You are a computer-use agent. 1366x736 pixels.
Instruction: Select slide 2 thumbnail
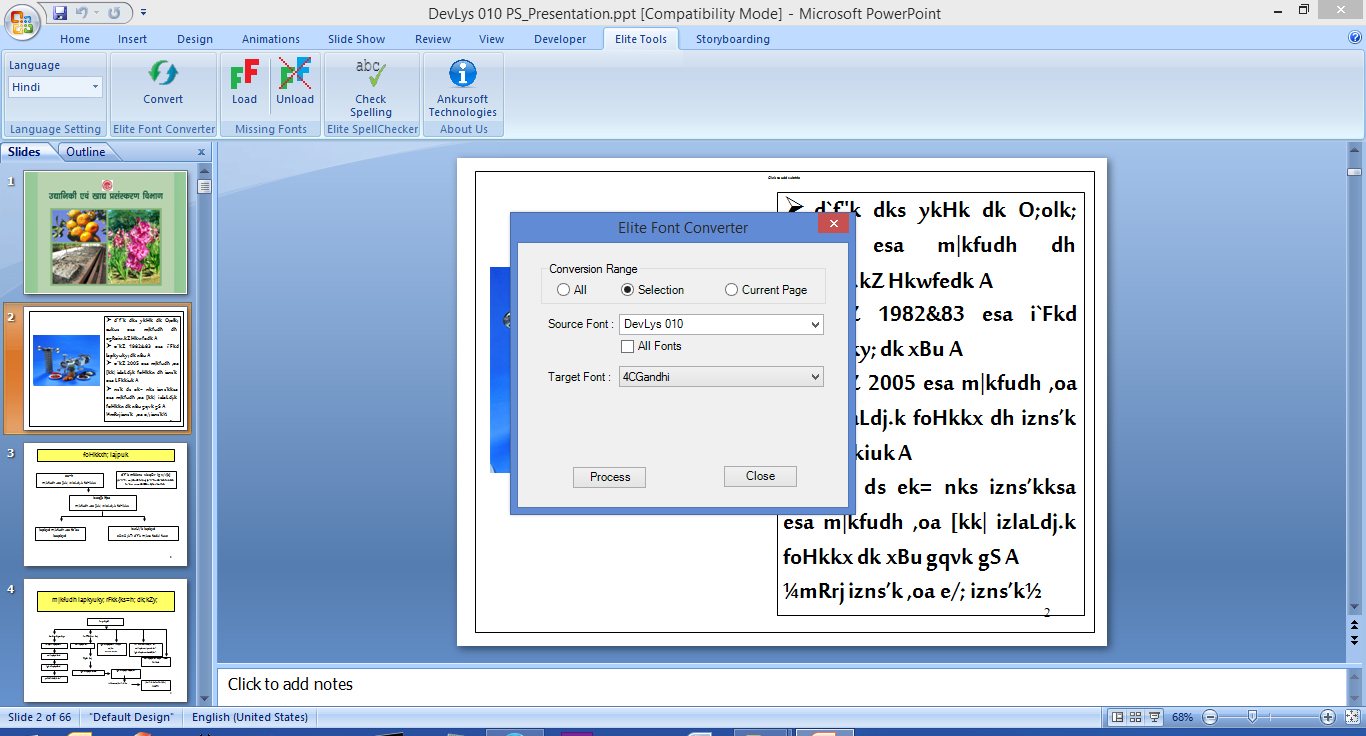[x=105, y=368]
